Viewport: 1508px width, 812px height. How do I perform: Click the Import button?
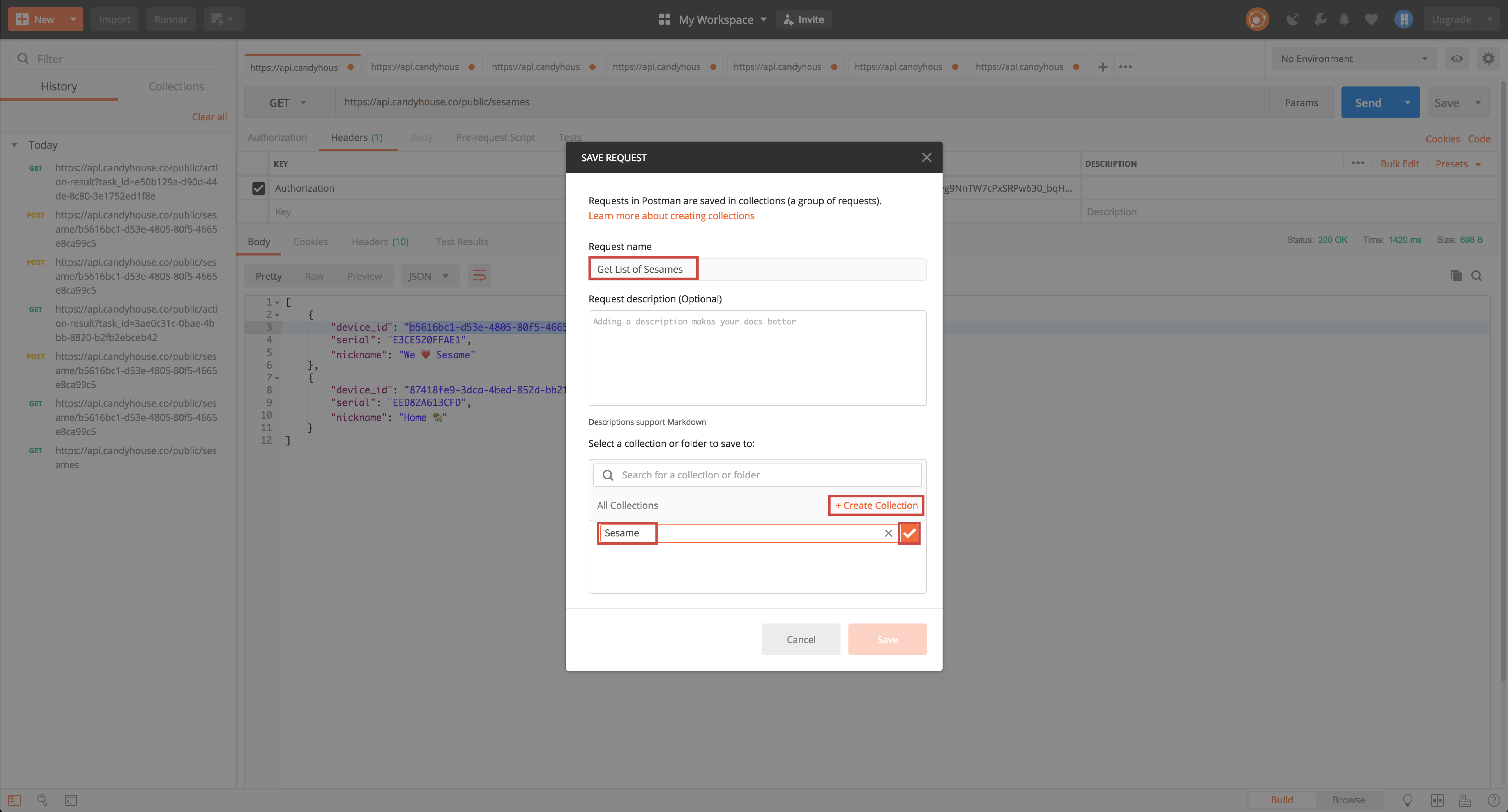pos(114,19)
